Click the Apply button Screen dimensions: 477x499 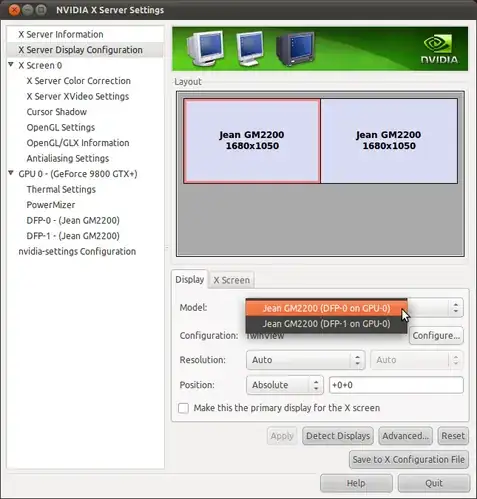282,436
